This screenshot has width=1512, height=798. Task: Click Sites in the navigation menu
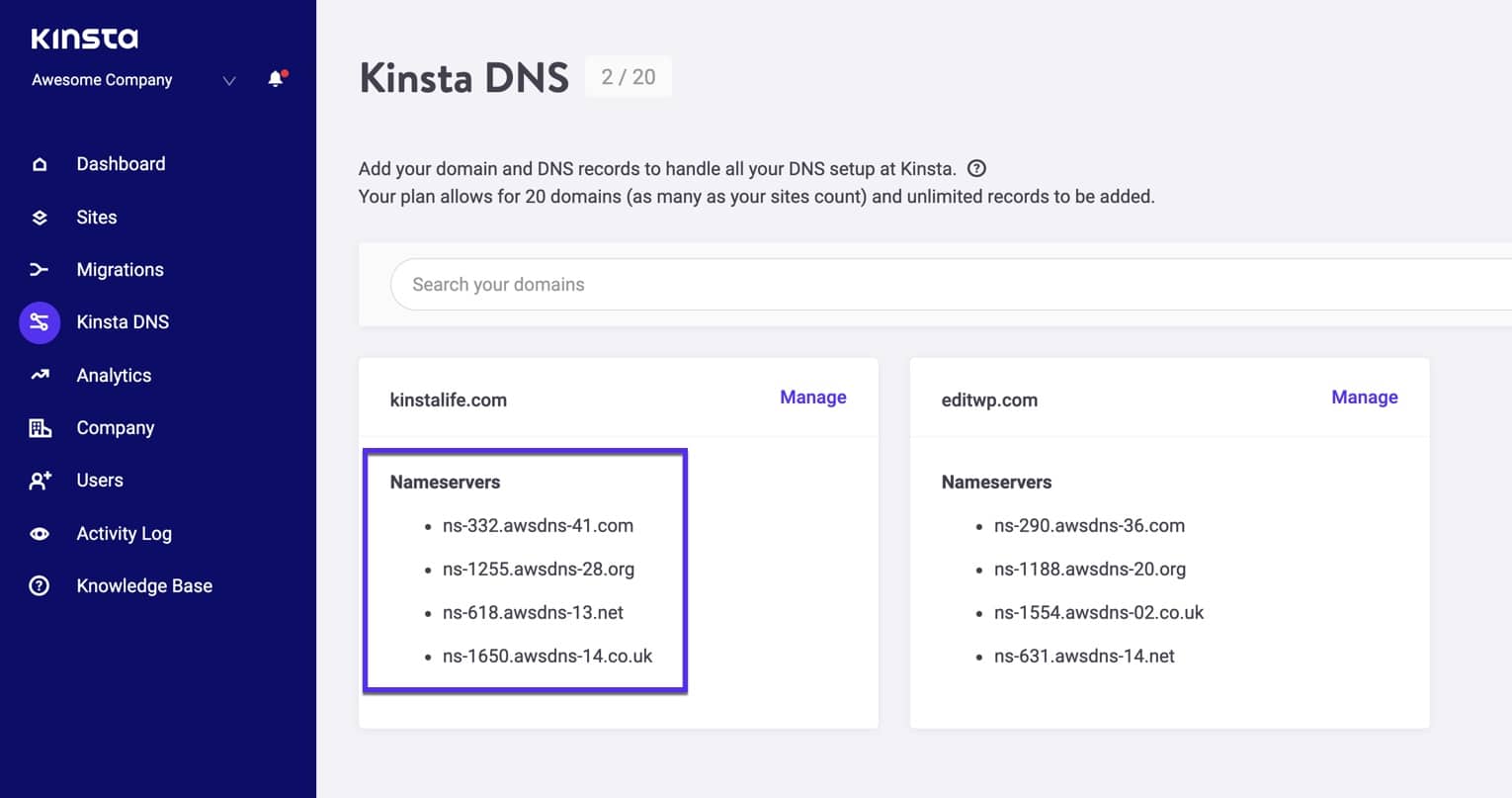(x=96, y=217)
